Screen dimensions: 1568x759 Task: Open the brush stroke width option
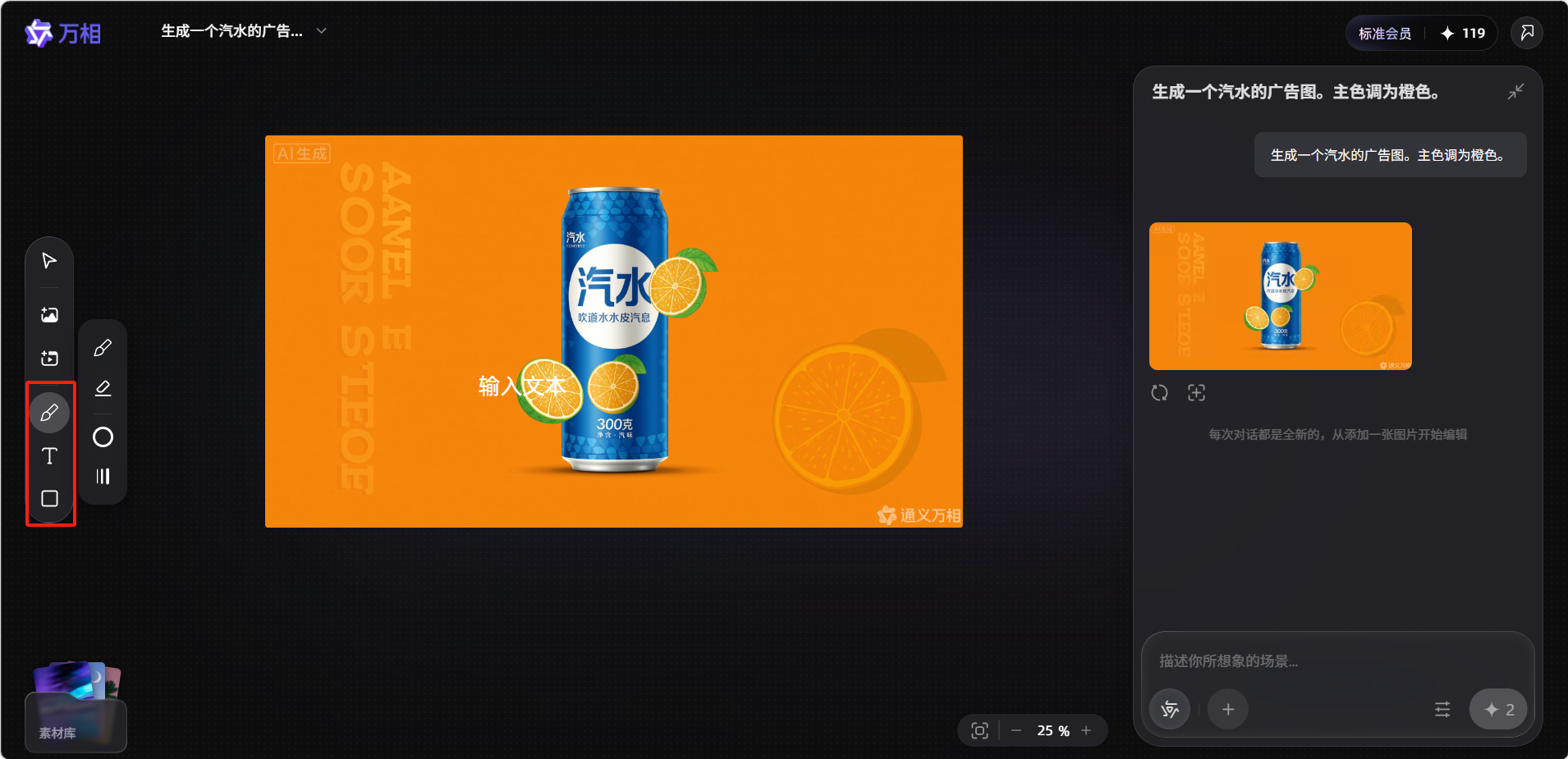click(x=103, y=477)
